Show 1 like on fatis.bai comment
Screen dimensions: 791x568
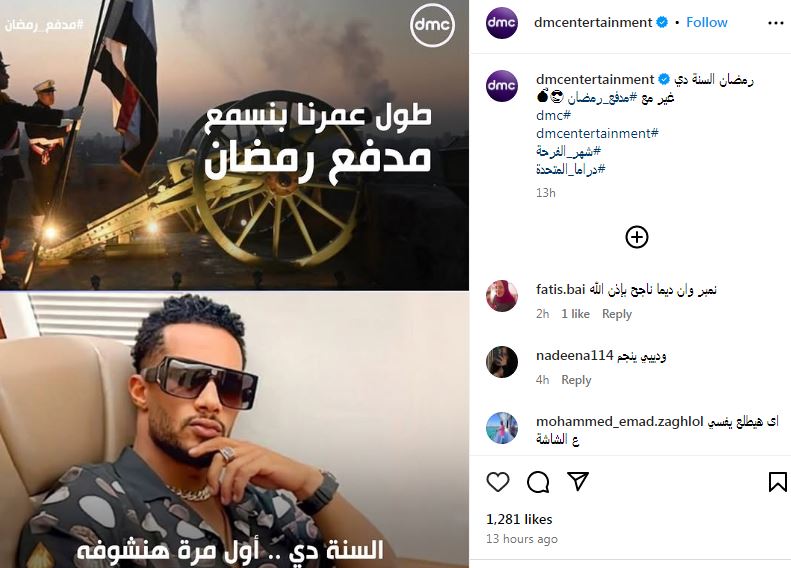pyautogui.click(x=576, y=314)
